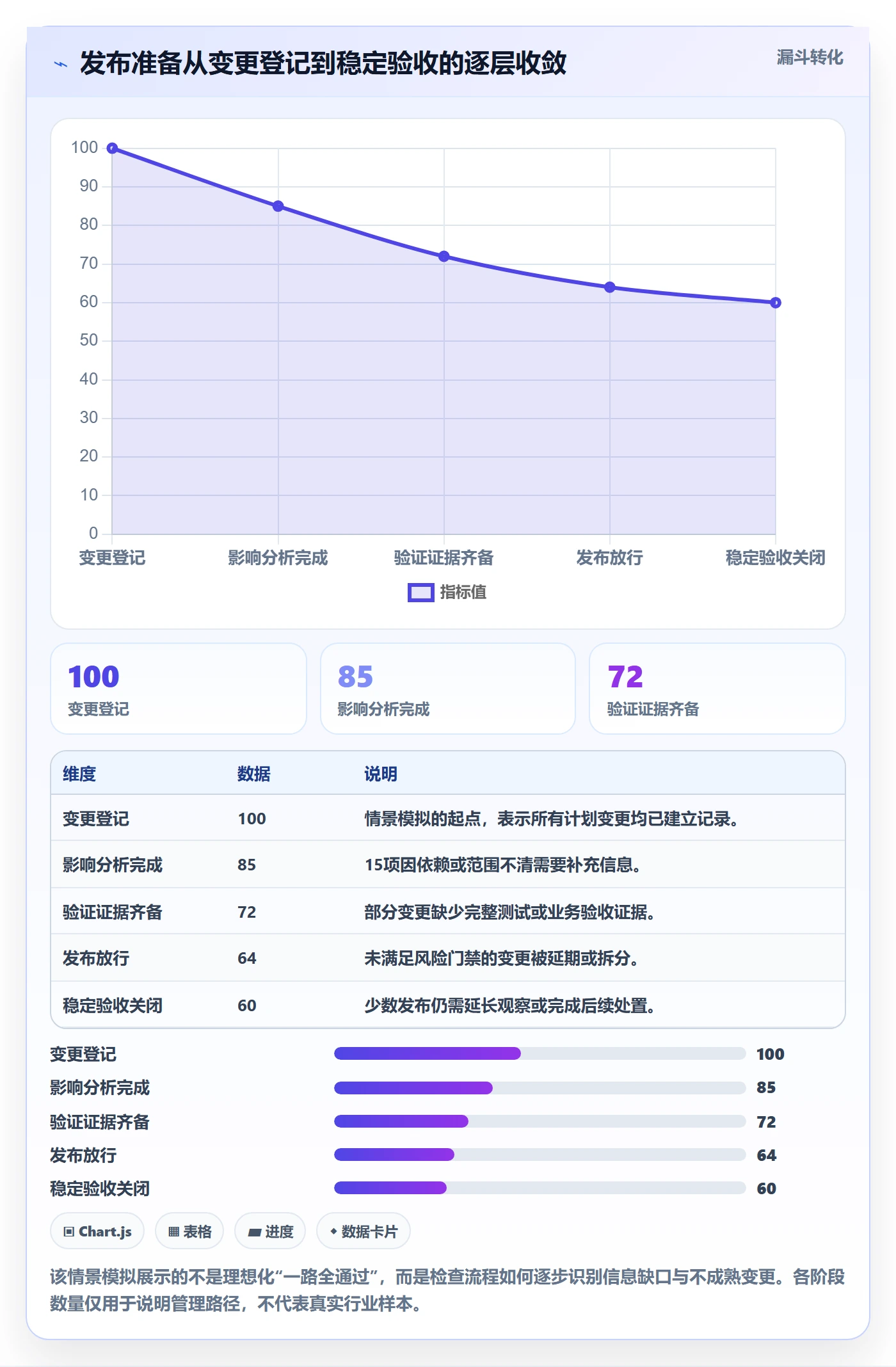Viewport: 896px width, 1367px height.
Task: Click description 未满足风险门禁的变更被延期或拆分
Action: coord(502,959)
